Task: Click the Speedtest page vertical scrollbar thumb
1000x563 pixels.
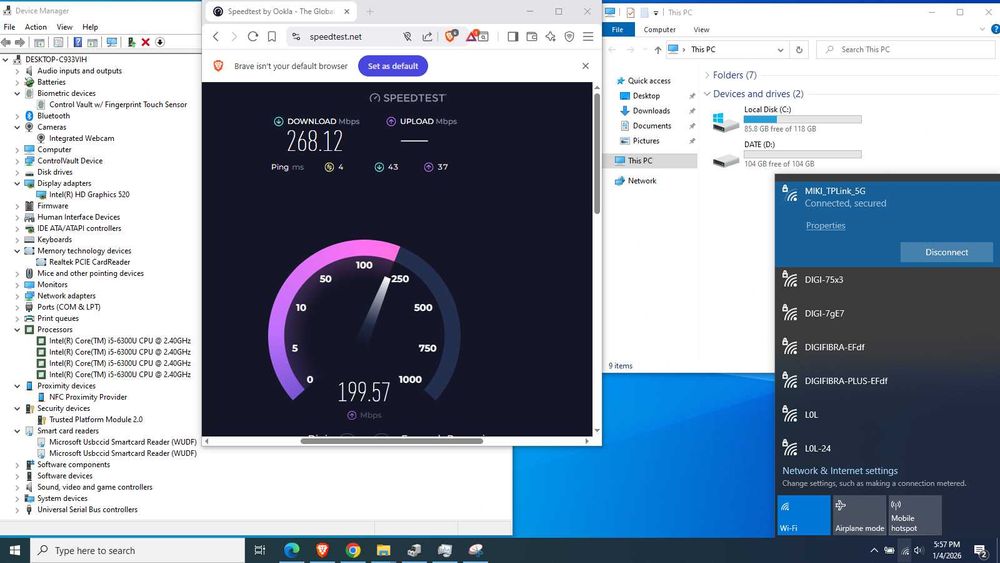Action: tap(597, 153)
